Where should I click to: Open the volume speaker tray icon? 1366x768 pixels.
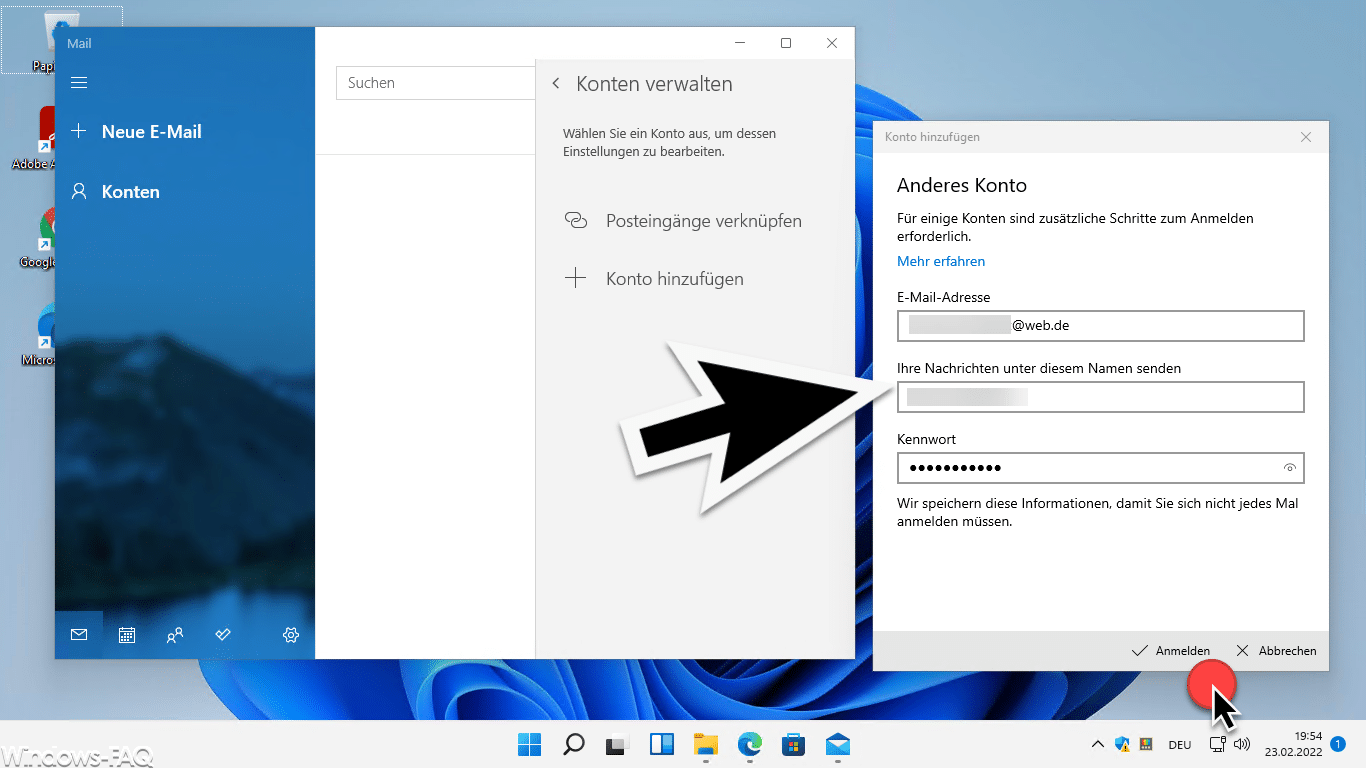1242,744
